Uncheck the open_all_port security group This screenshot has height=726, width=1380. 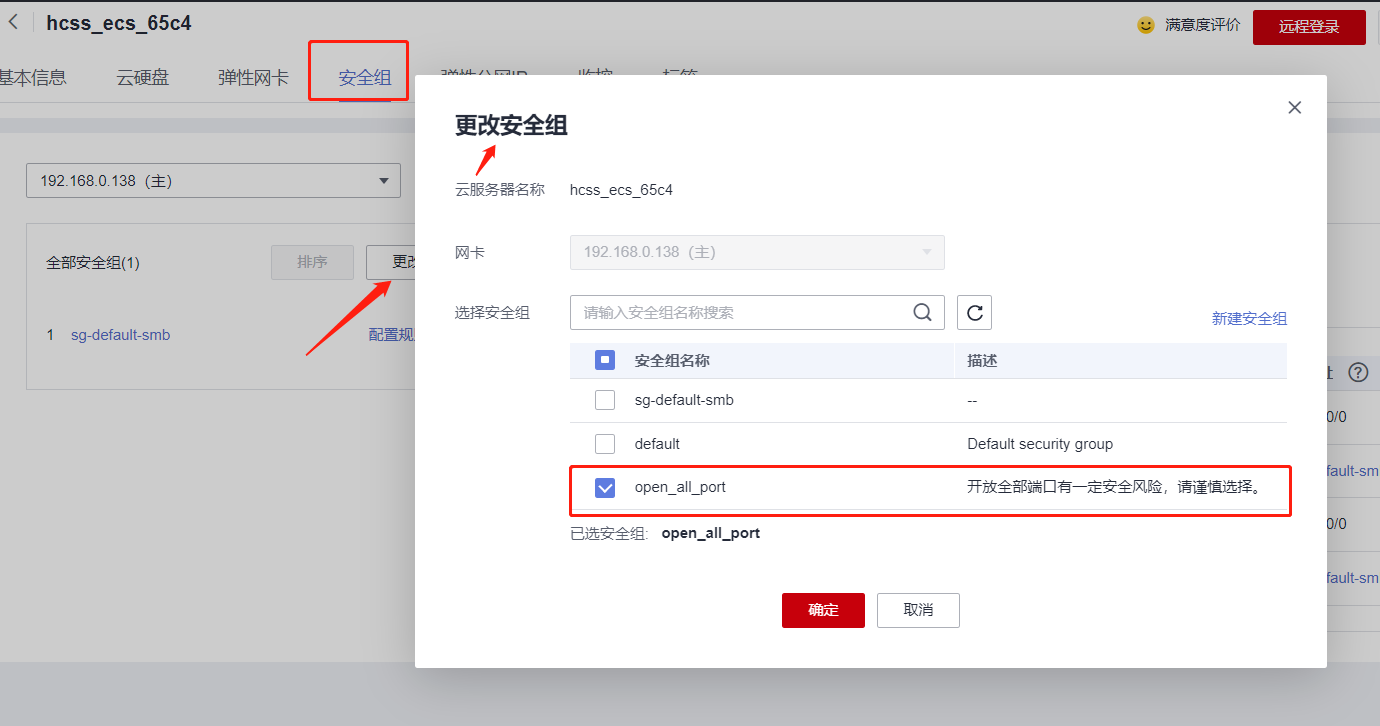click(605, 487)
